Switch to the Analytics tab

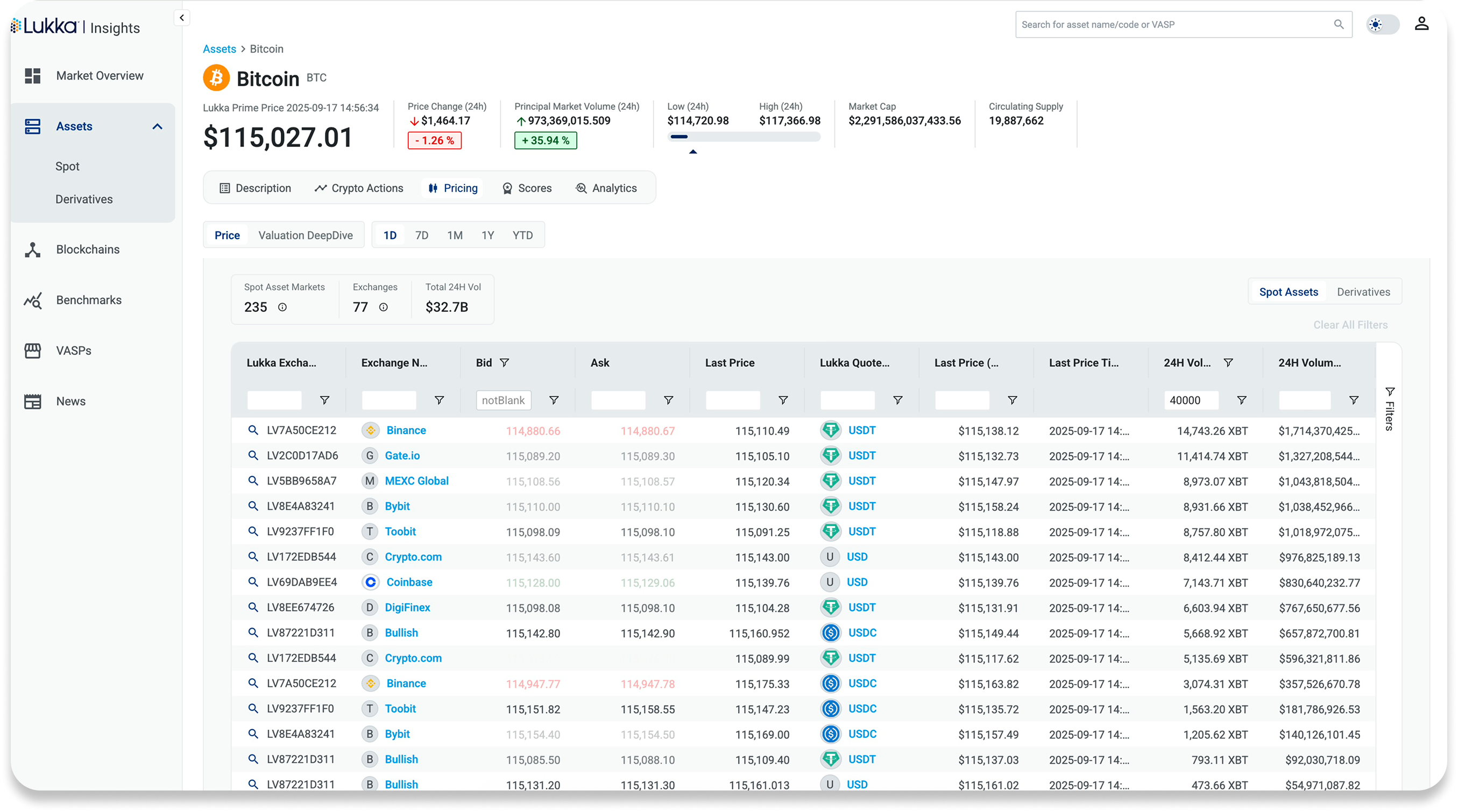click(x=606, y=188)
